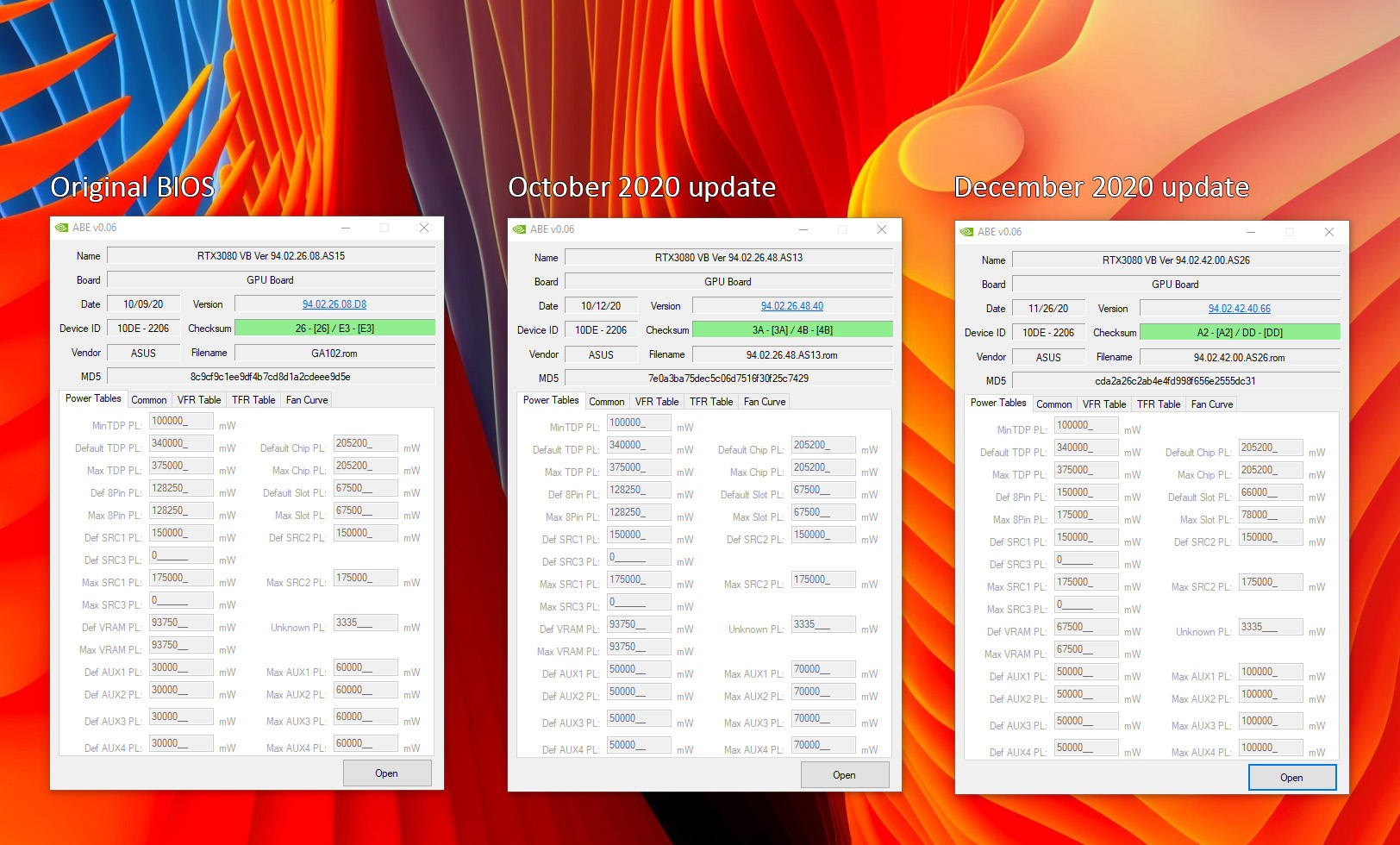Open Common tab in October 2020 window
The width and height of the screenshot is (1400, 845).
[607, 402]
